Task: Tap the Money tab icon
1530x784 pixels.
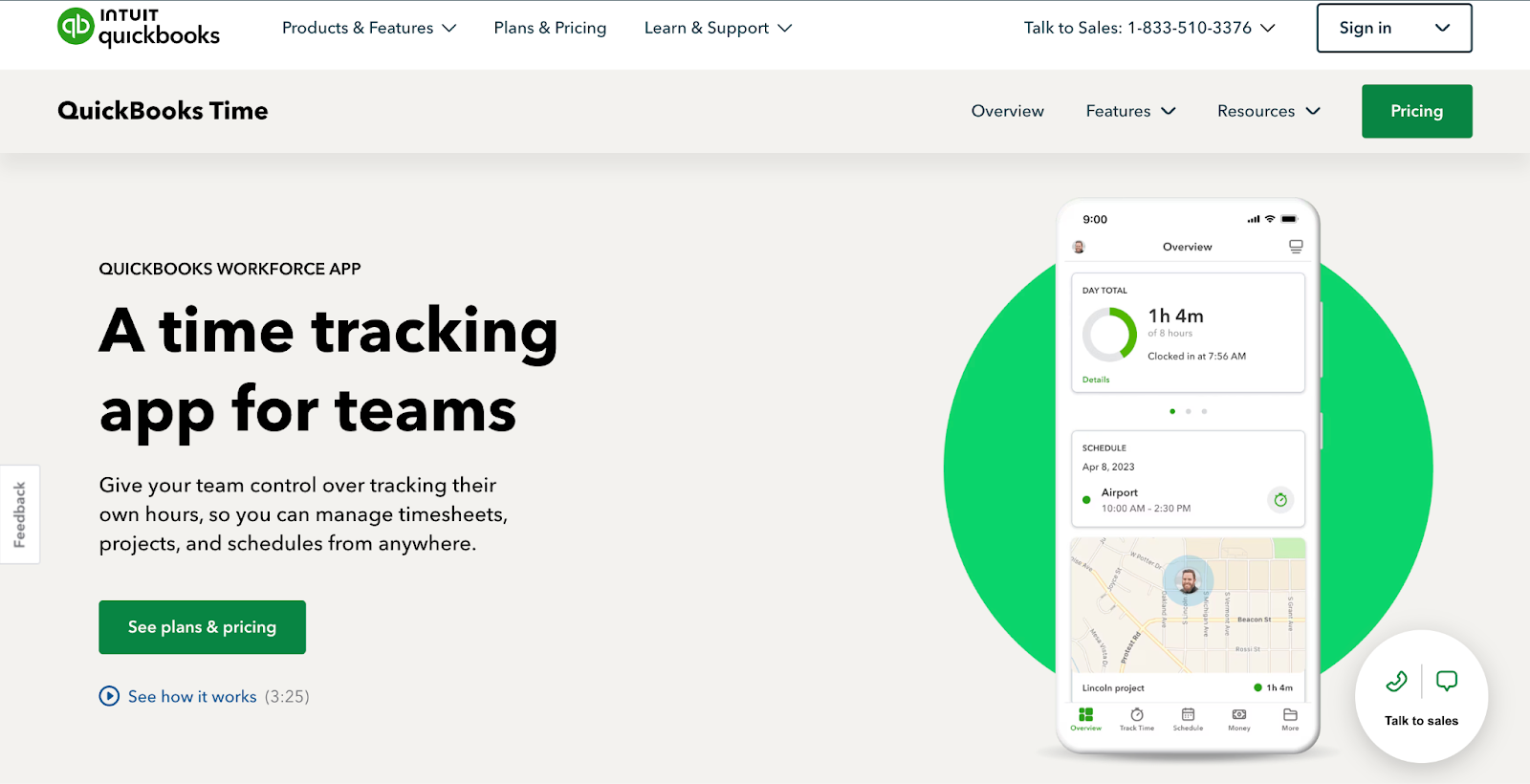Action: click(1239, 719)
